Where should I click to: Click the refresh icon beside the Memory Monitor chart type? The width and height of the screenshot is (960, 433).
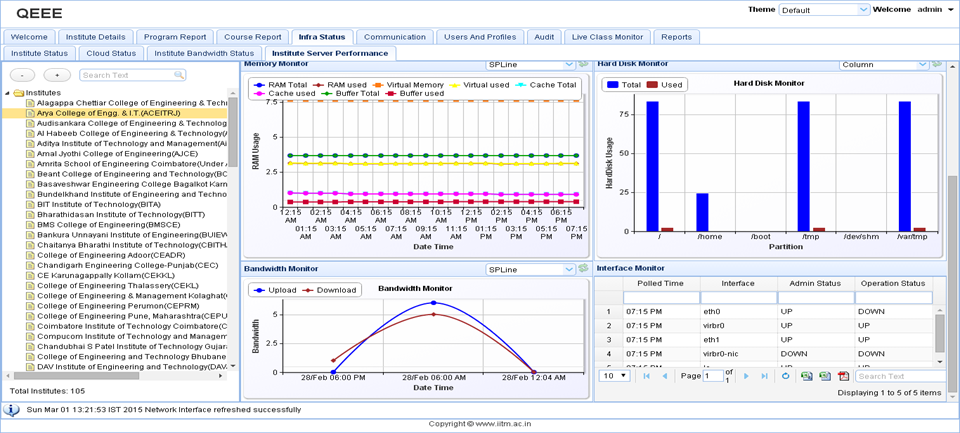pos(583,64)
